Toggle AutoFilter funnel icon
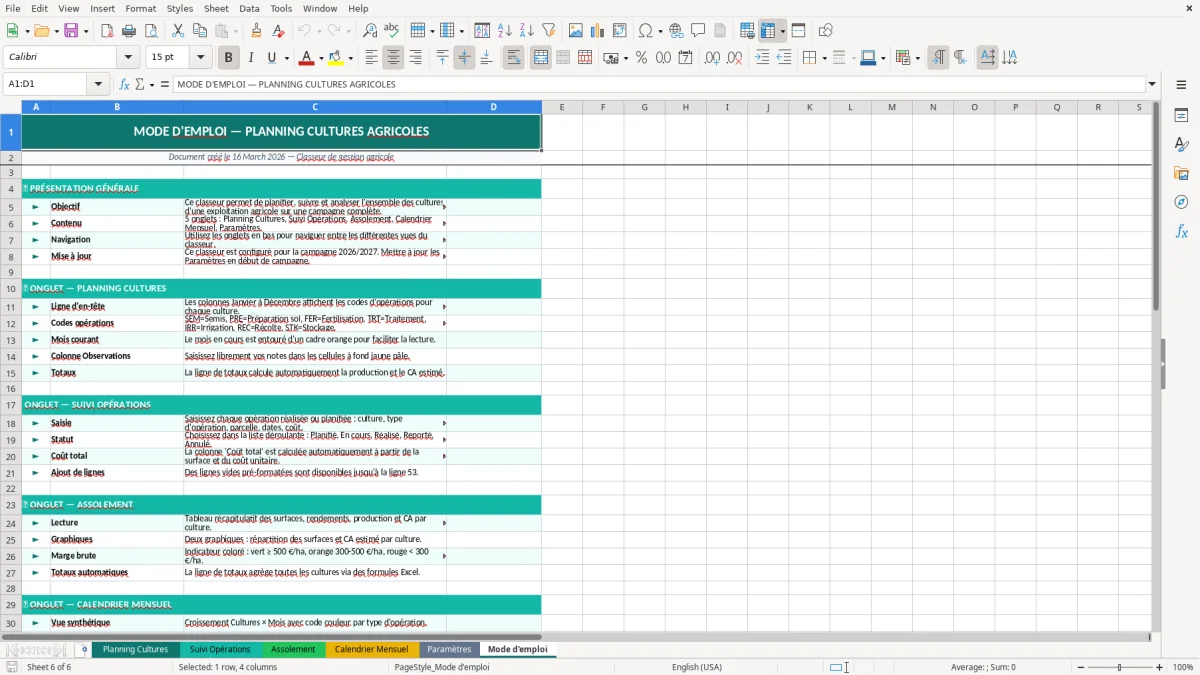 click(549, 31)
